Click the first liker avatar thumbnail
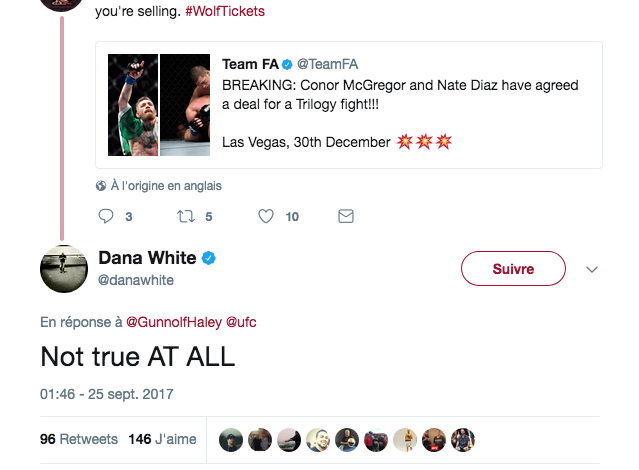The height and width of the screenshot is (470, 639). (x=231, y=440)
